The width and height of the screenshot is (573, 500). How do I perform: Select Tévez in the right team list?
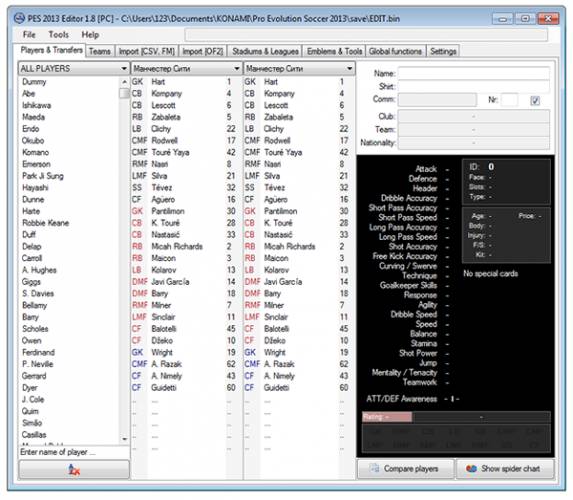[274, 188]
